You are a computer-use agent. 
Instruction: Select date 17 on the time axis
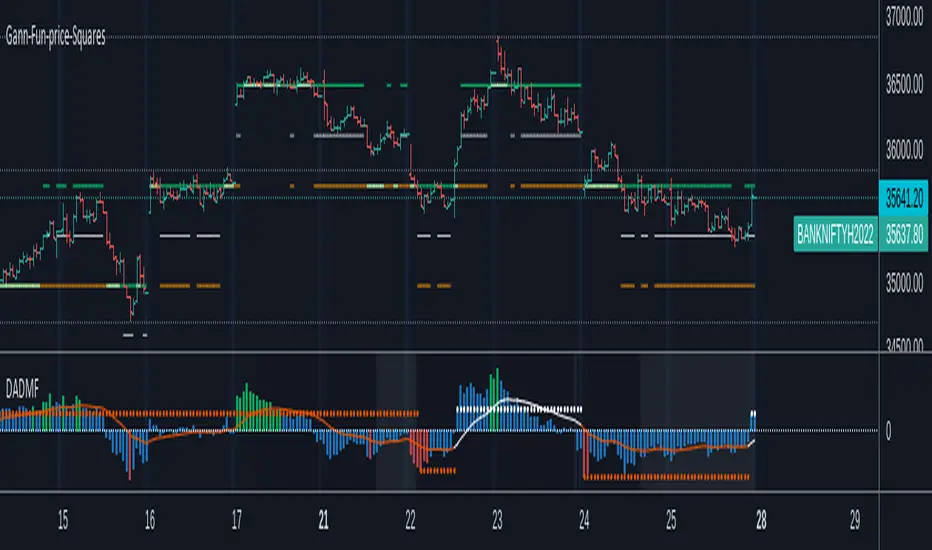pos(236,521)
